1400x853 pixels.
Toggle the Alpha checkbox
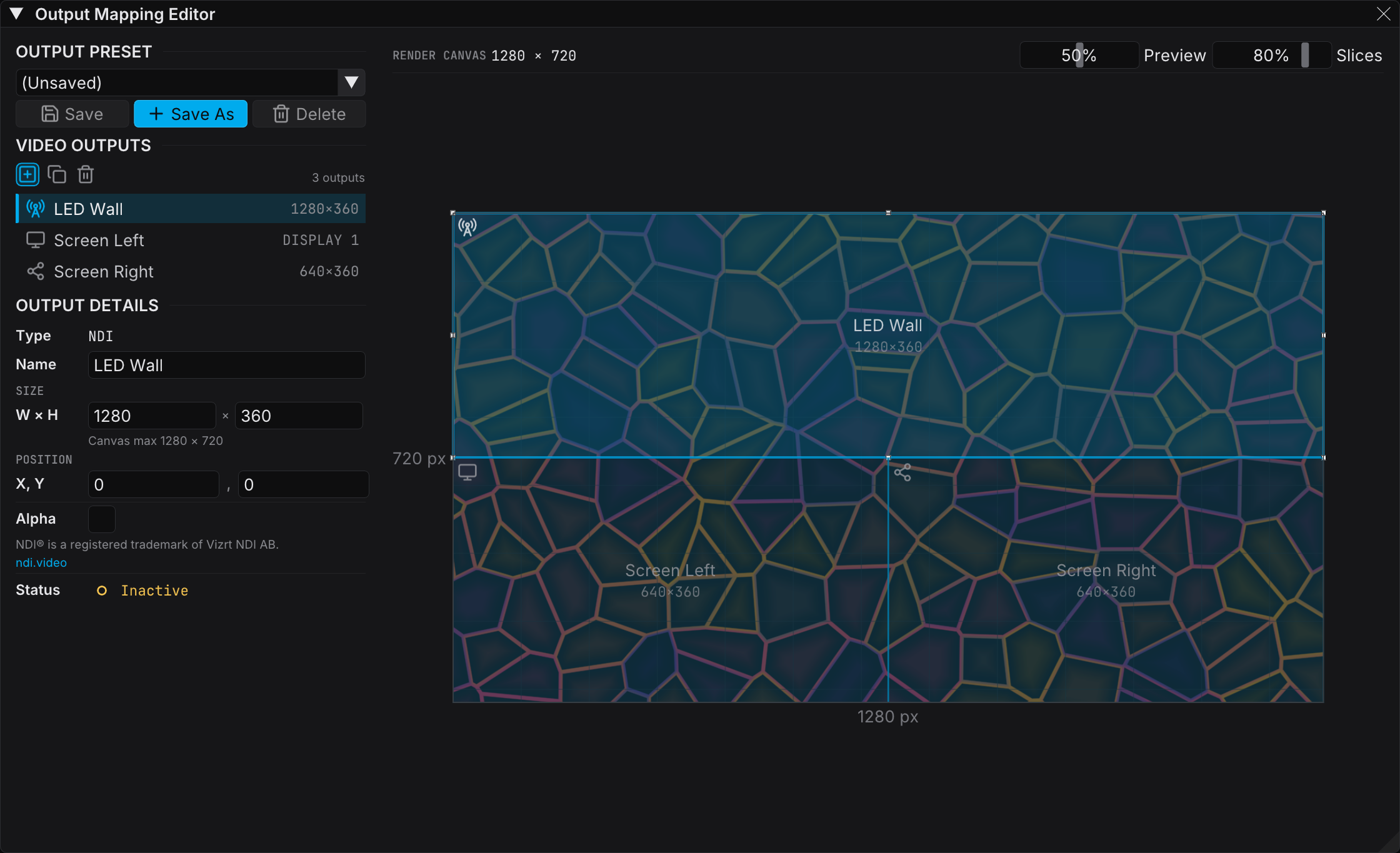[102, 519]
